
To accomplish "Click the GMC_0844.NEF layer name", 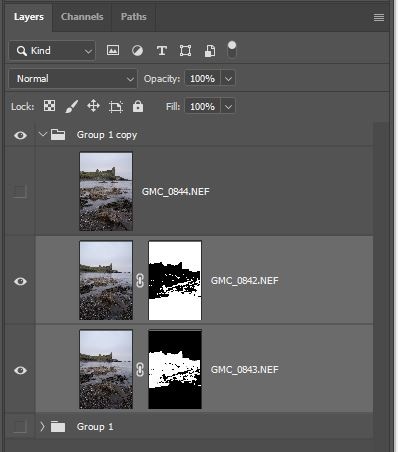I will [x=176, y=192].
